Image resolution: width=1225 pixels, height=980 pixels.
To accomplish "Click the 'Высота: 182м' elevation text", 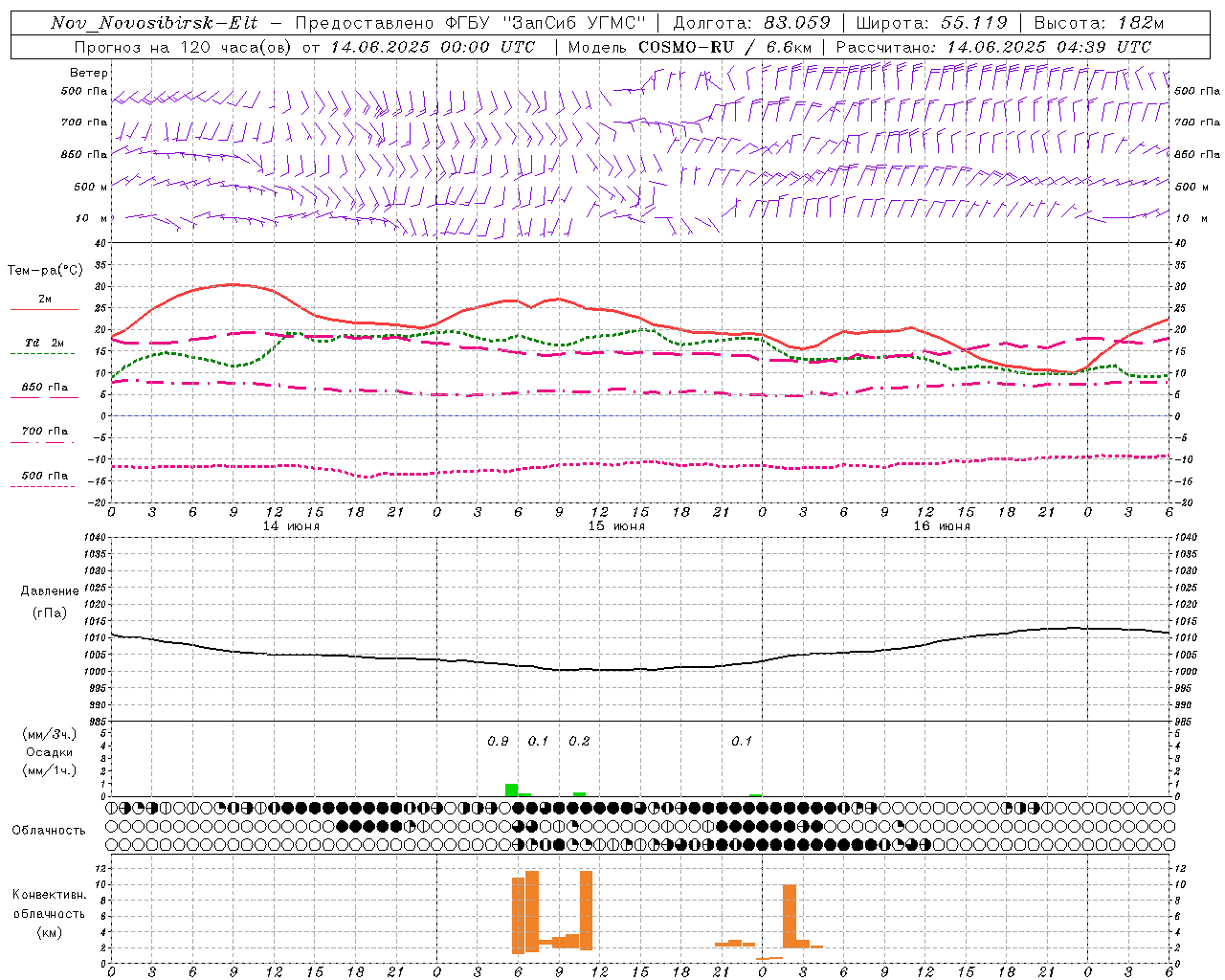I will (1100, 23).
